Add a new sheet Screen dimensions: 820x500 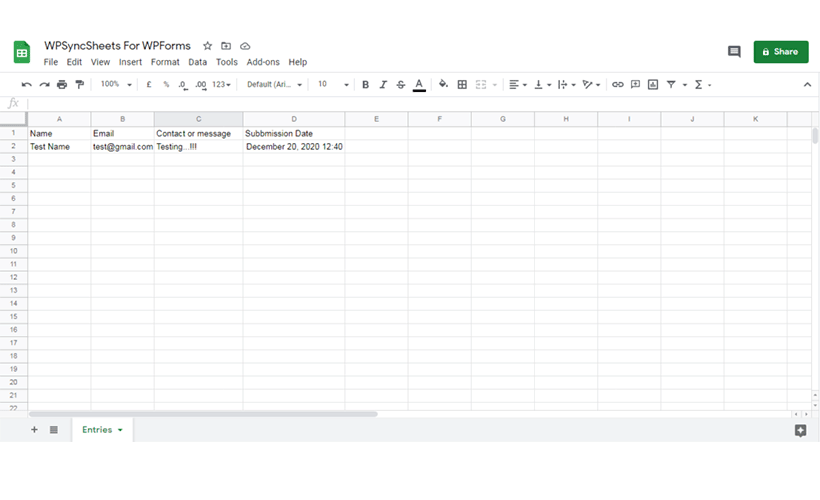pyautogui.click(x=35, y=429)
